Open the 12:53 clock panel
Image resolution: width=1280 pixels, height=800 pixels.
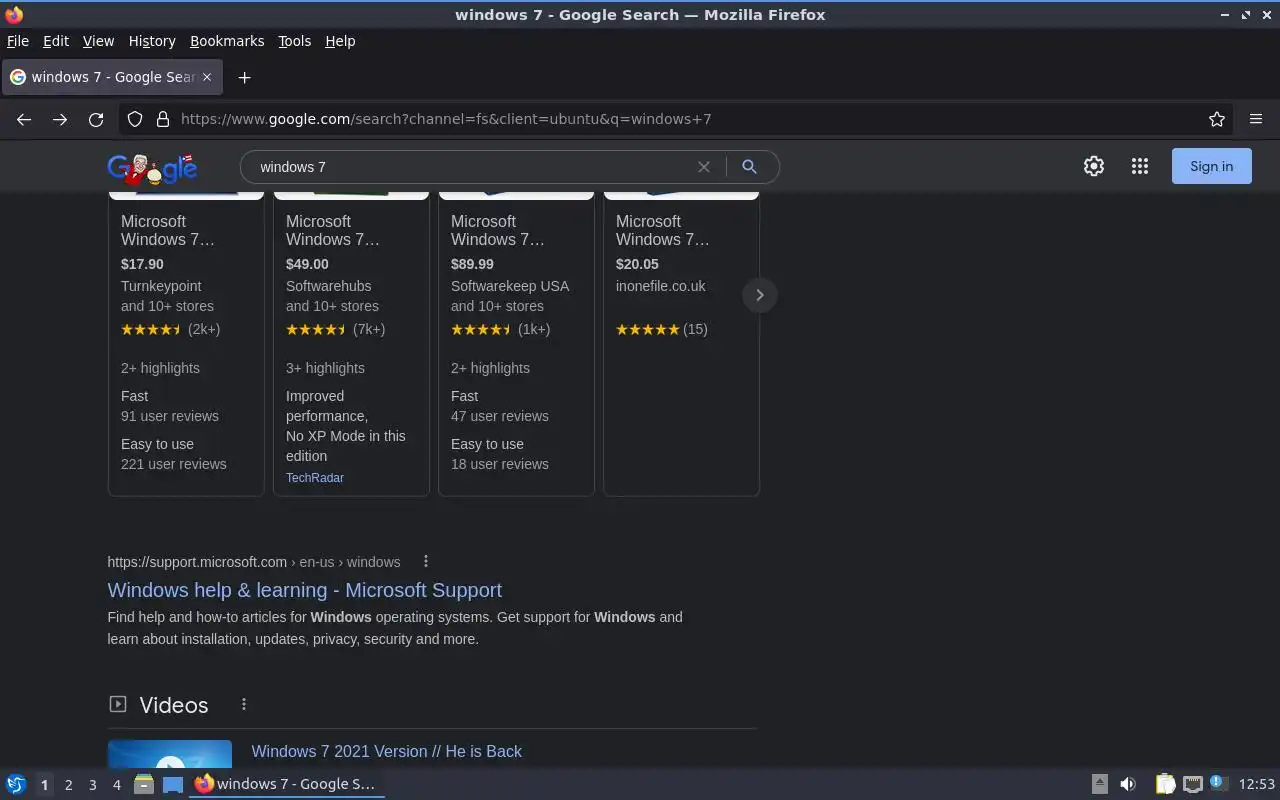pyautogui.click(x=1257, y=784)
